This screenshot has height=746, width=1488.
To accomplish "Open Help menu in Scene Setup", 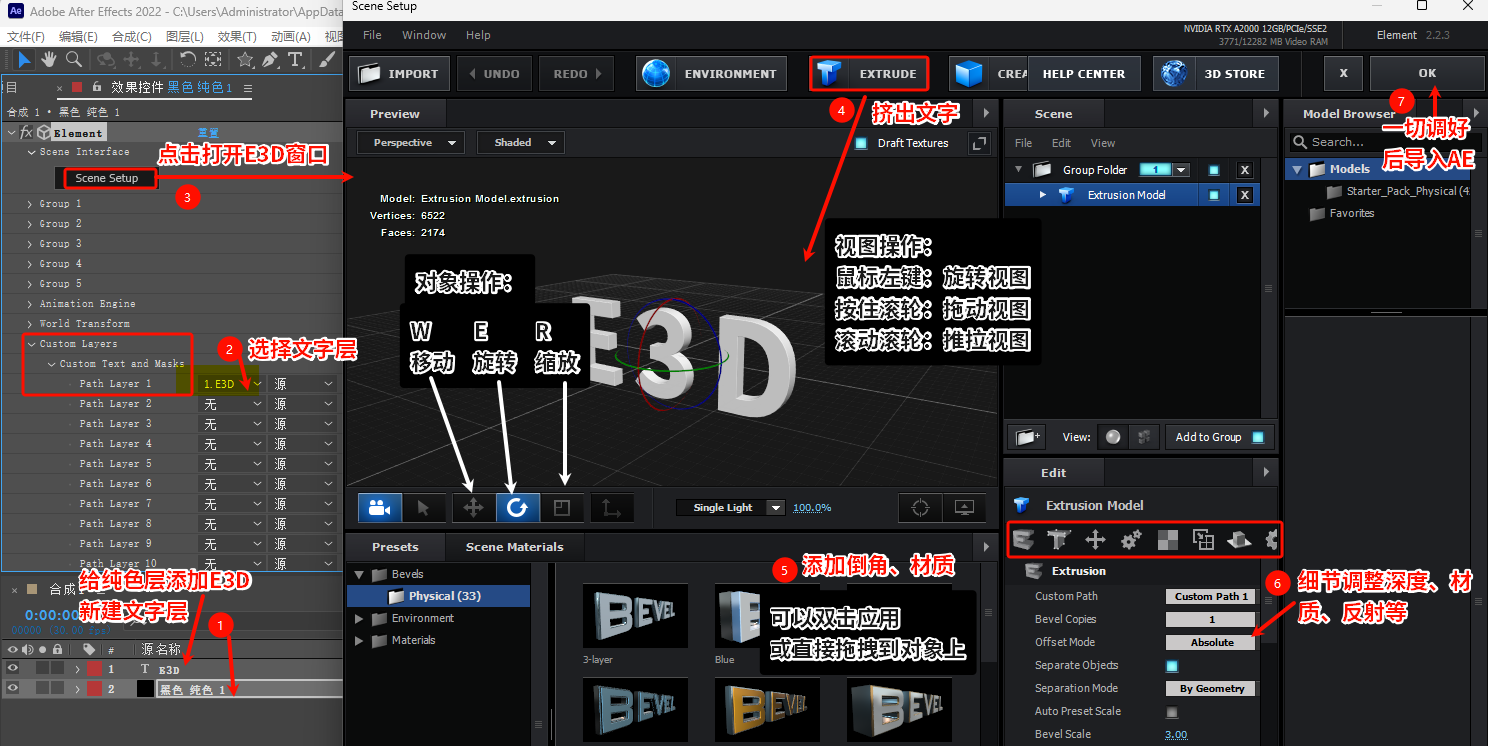I will [x=478, y=35].
